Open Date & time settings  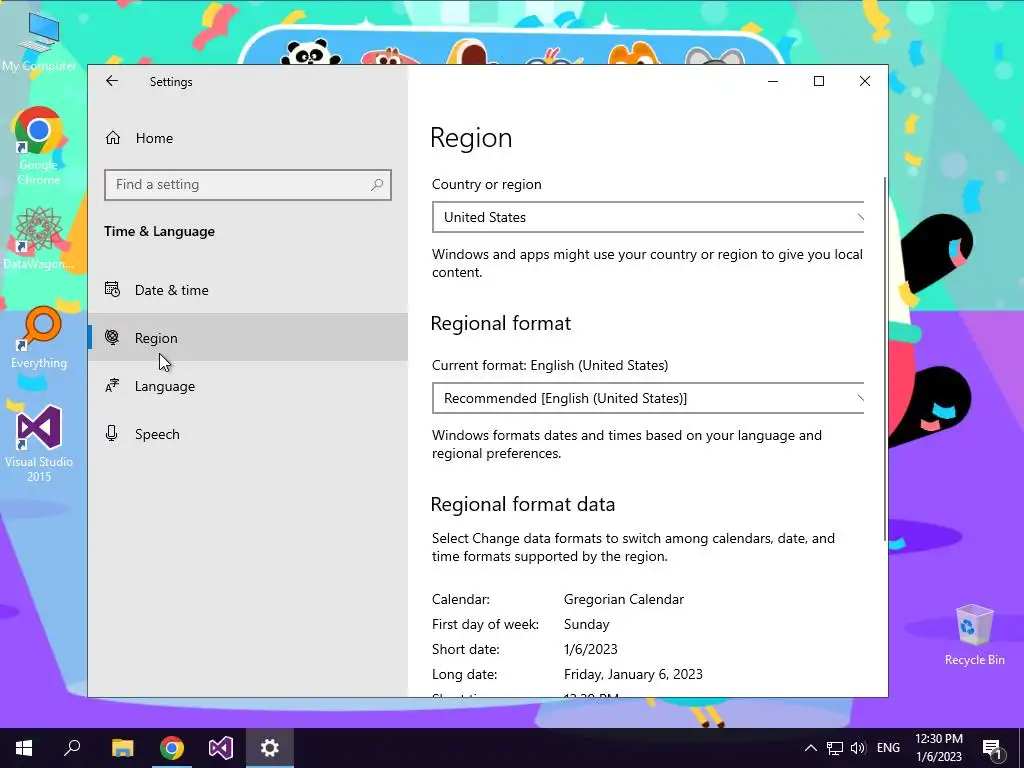pos(248,290)
